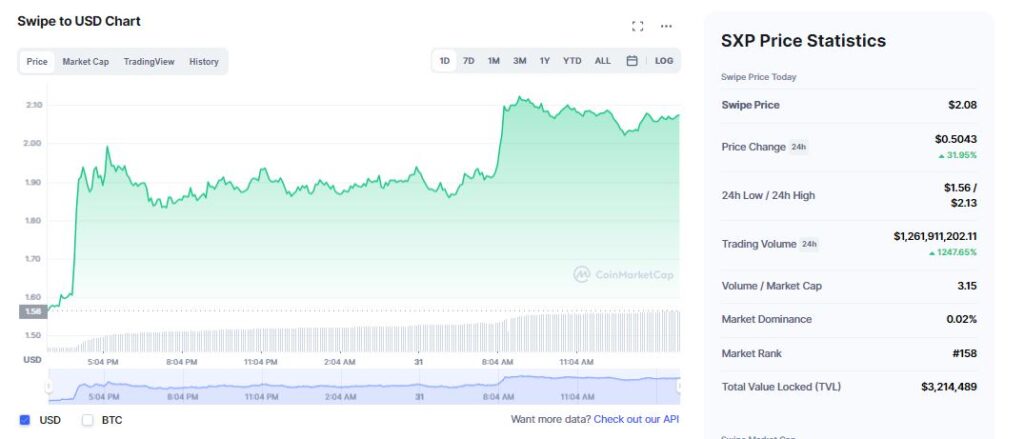Click the trading volume $1,261,911,202.11
Viewport: 1024px width, 439px height.
pos(935,236)
